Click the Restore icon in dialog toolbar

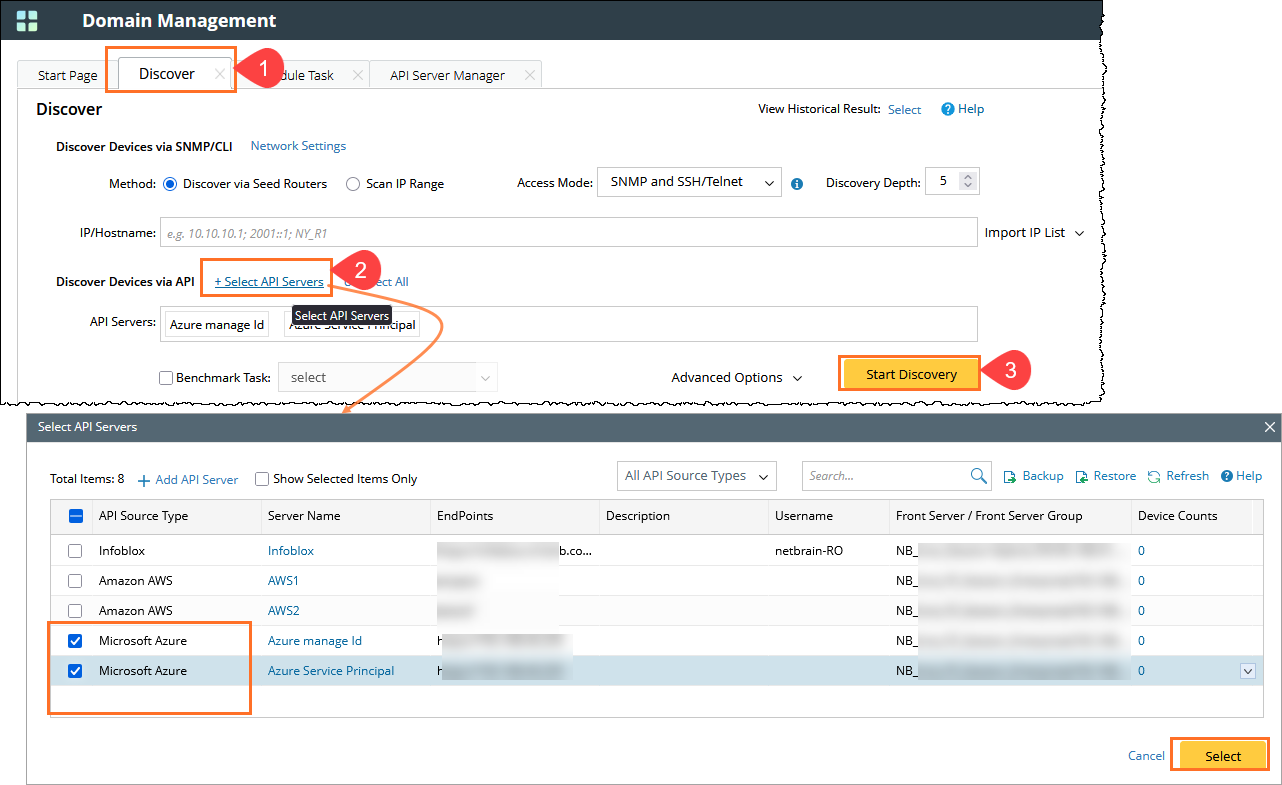point(1082,477)
